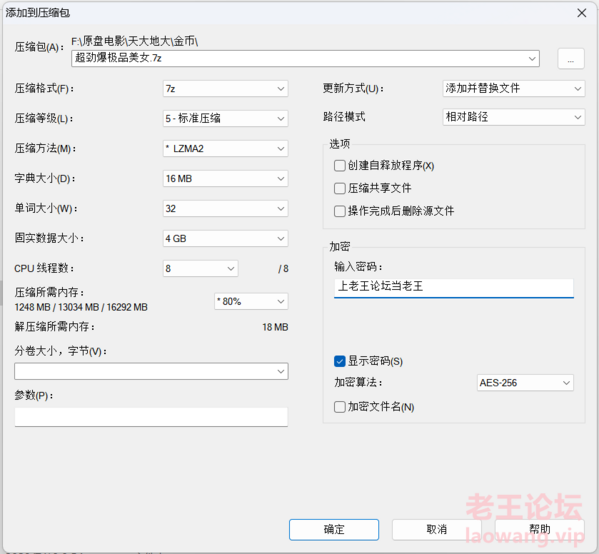The height and width of the screenshot is (554, 599).
Task: Open the 更新方式 dropdown
Action: 513,89
